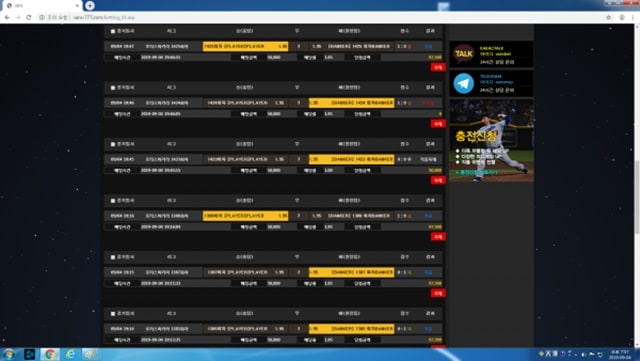Open a new browser tab with plus icon

90,5
